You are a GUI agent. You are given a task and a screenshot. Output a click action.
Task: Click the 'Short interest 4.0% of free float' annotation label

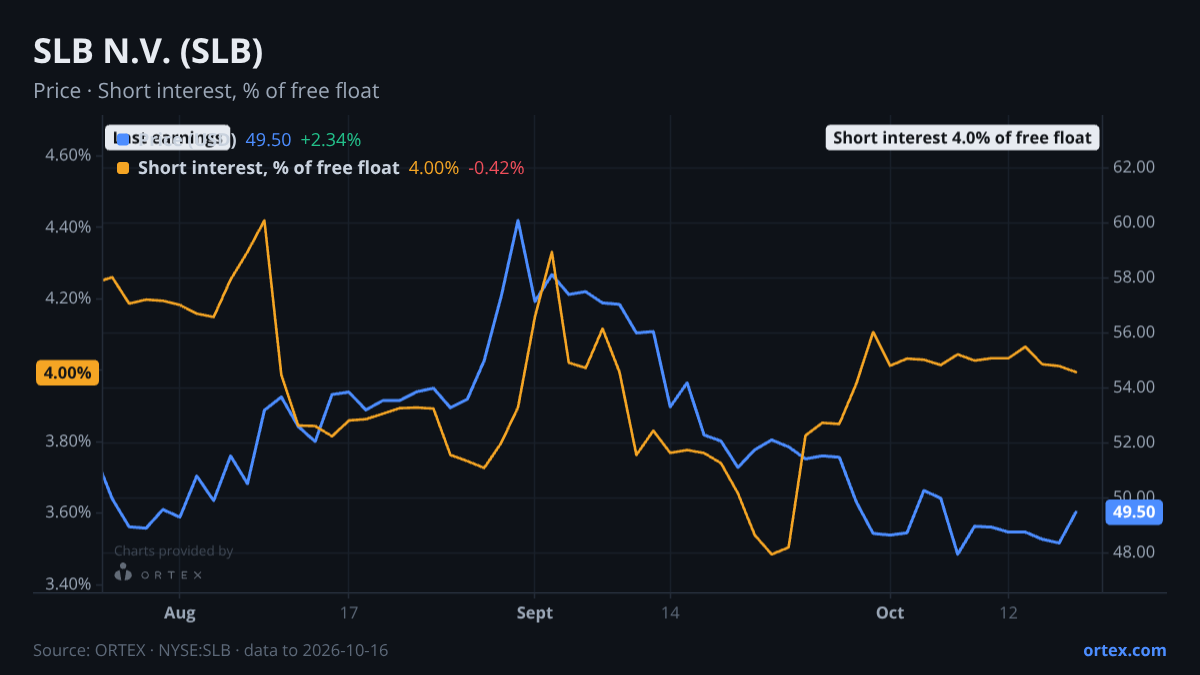pyautogui.click(x=962, y=138)
